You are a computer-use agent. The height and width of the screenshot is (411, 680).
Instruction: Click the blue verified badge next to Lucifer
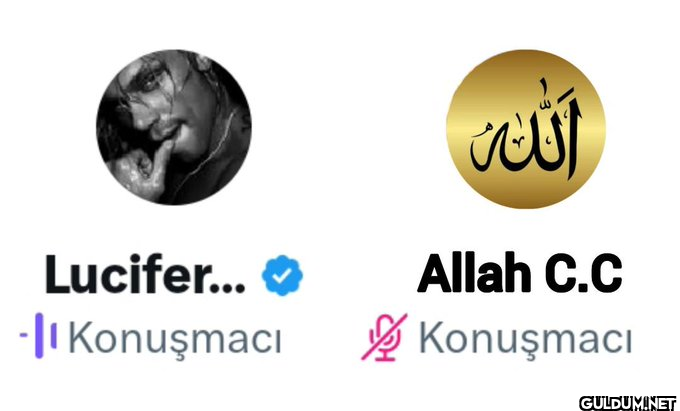(x=282, y=275)
